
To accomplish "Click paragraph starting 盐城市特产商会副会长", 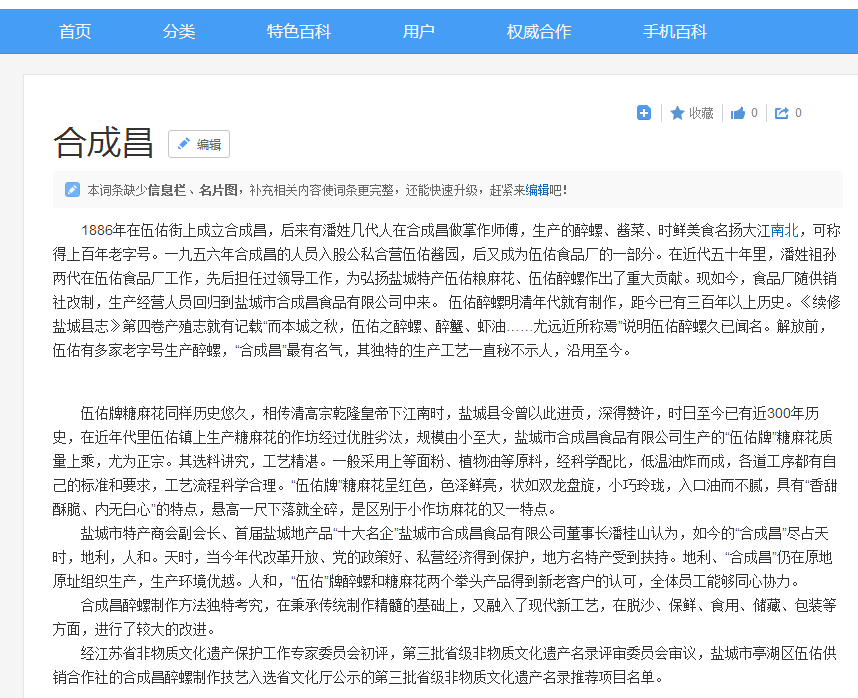I will (x=442, y=557).
